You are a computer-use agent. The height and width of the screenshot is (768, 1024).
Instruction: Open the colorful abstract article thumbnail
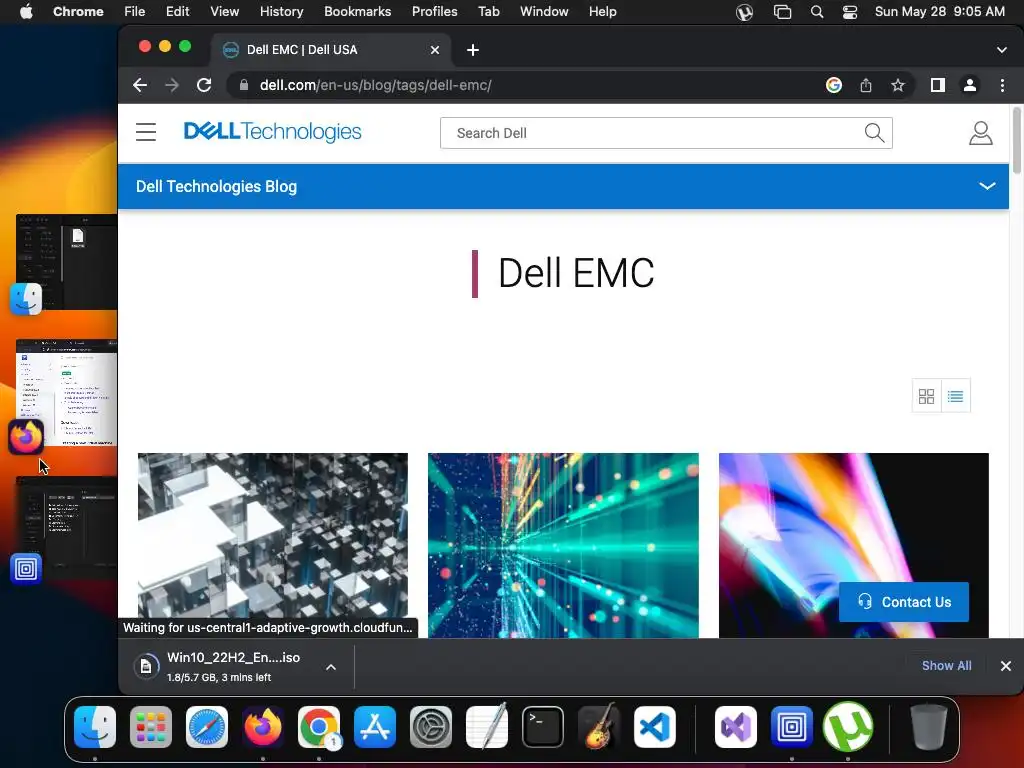pos(854,545)
